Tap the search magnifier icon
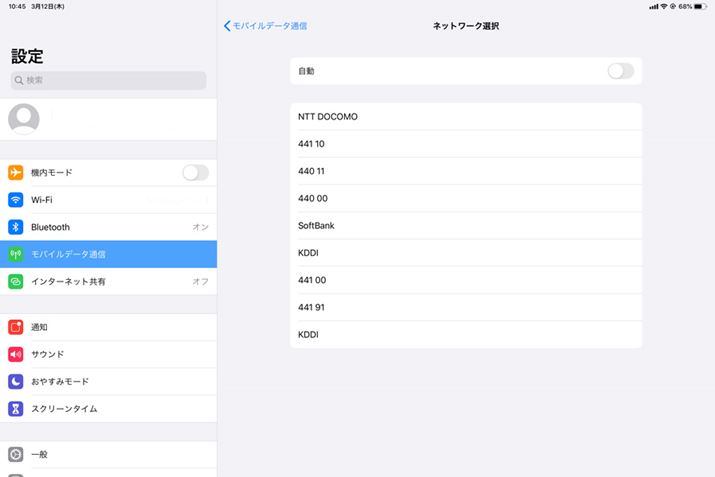Image resolution: width=715 pixels, height=477 pixels. click(x=19, y=80)
